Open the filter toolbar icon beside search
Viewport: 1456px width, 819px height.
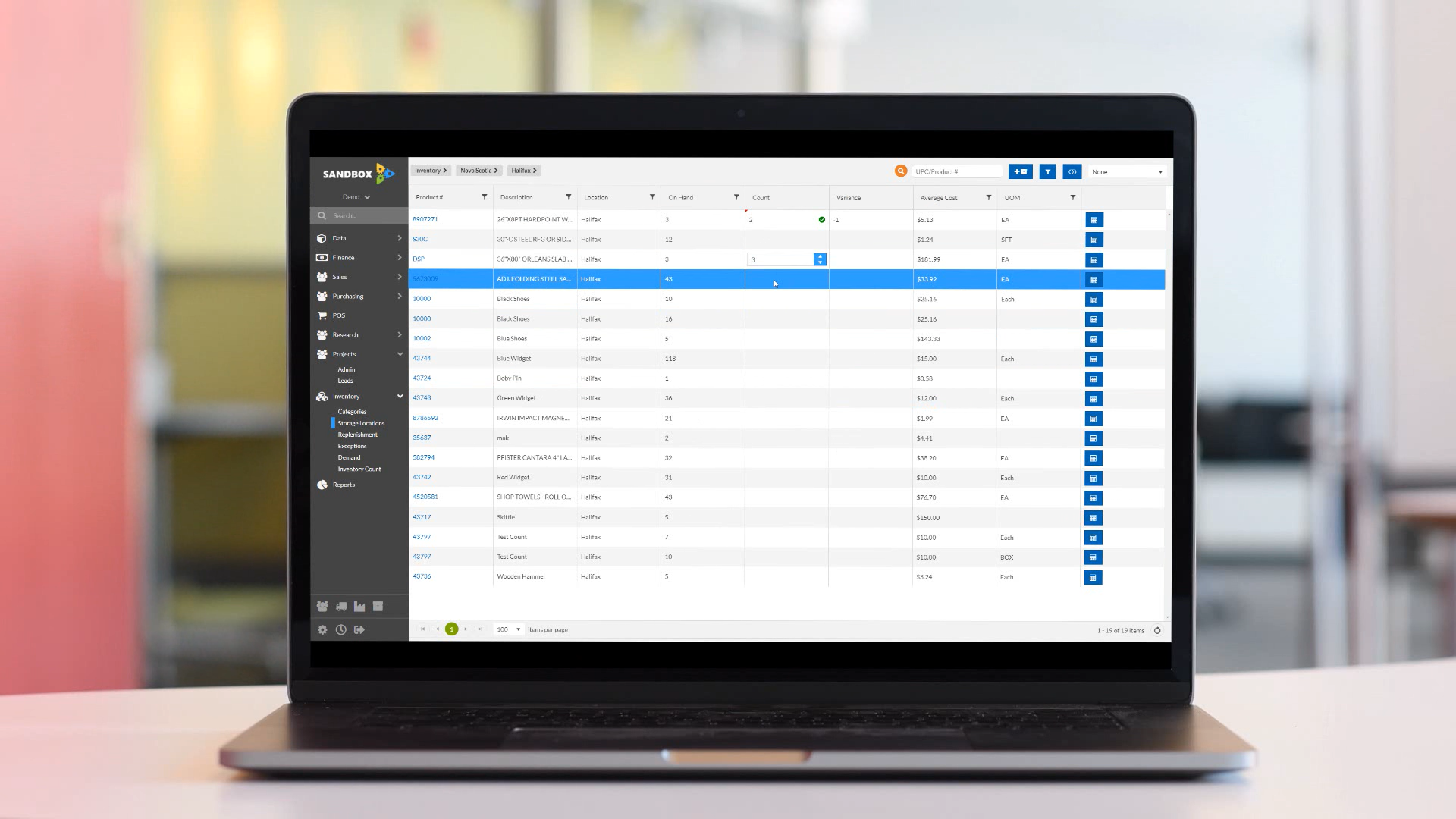(x=1047, y=171)
